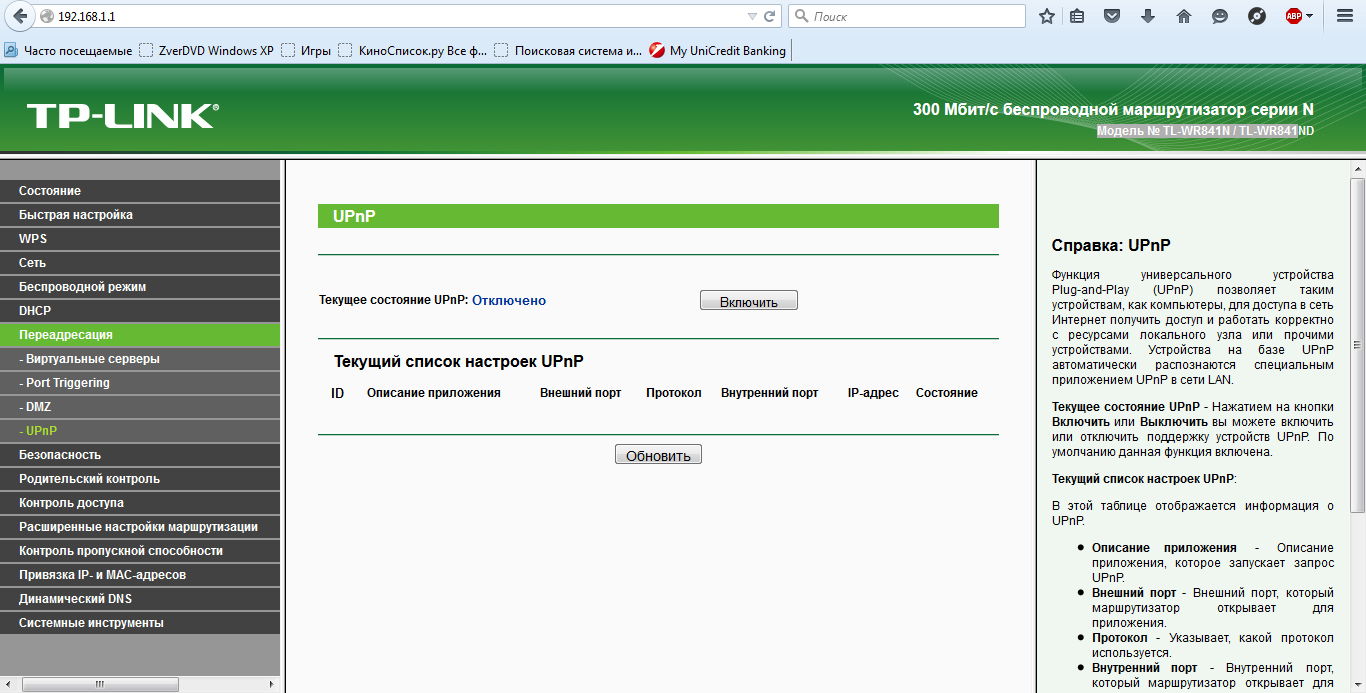Open the Безопасность menu item
The image size is (1366, 693).
point(140,455)
